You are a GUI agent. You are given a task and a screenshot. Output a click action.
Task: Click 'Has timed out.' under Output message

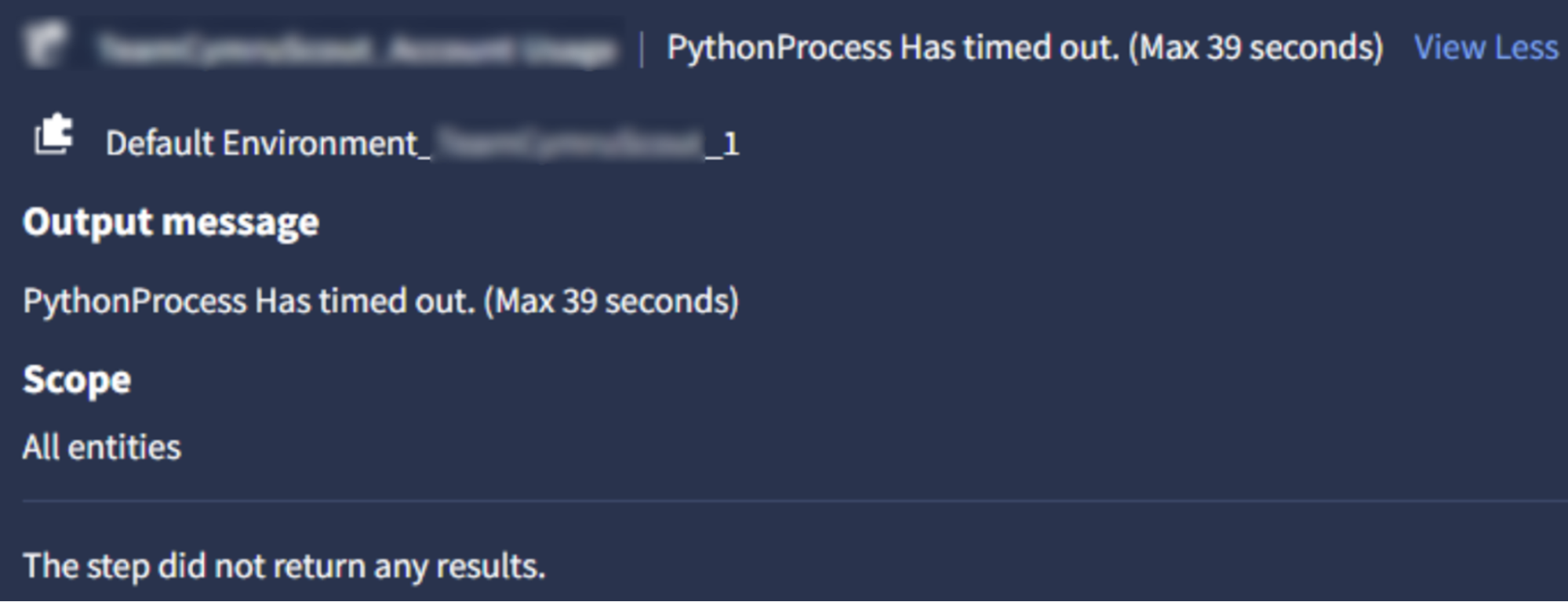(x=365, y=301)
